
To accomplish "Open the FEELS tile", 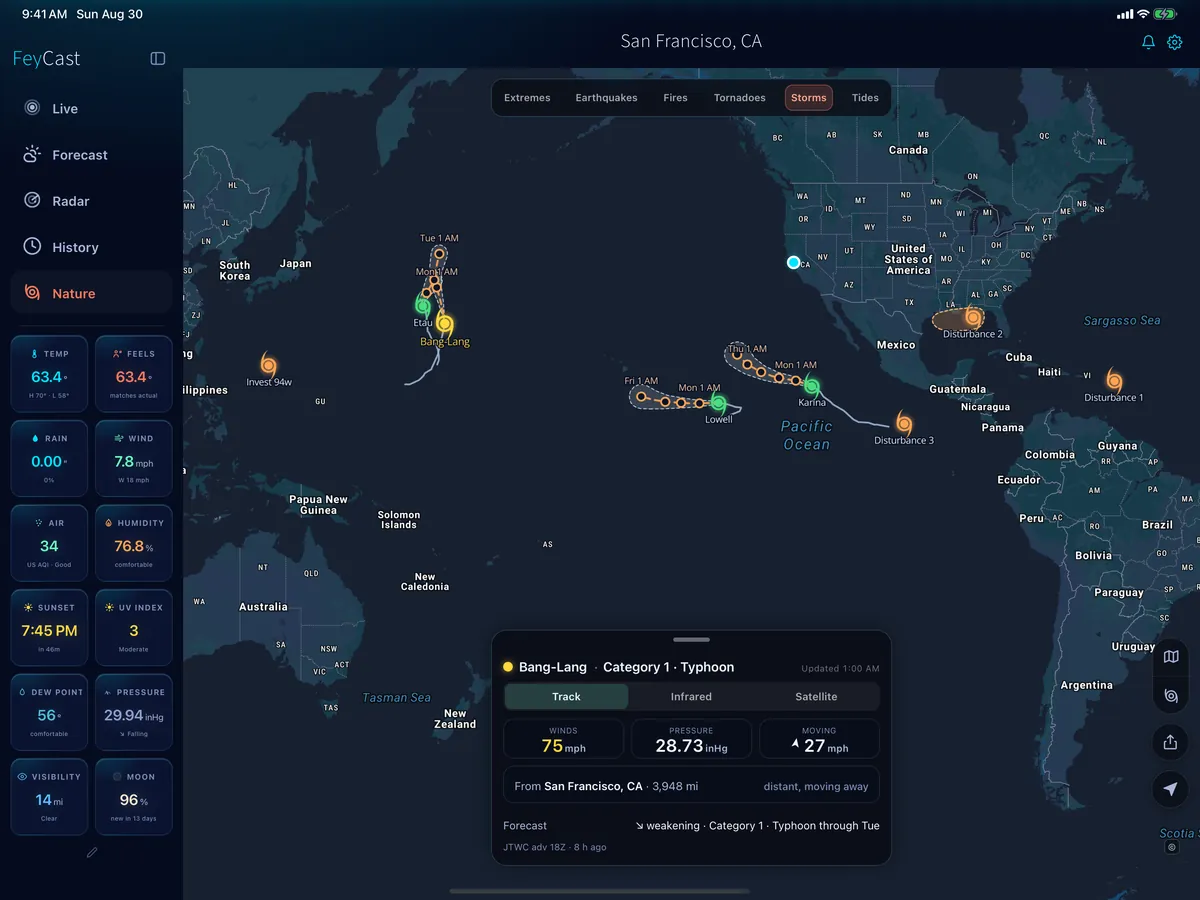I will 133,374.
